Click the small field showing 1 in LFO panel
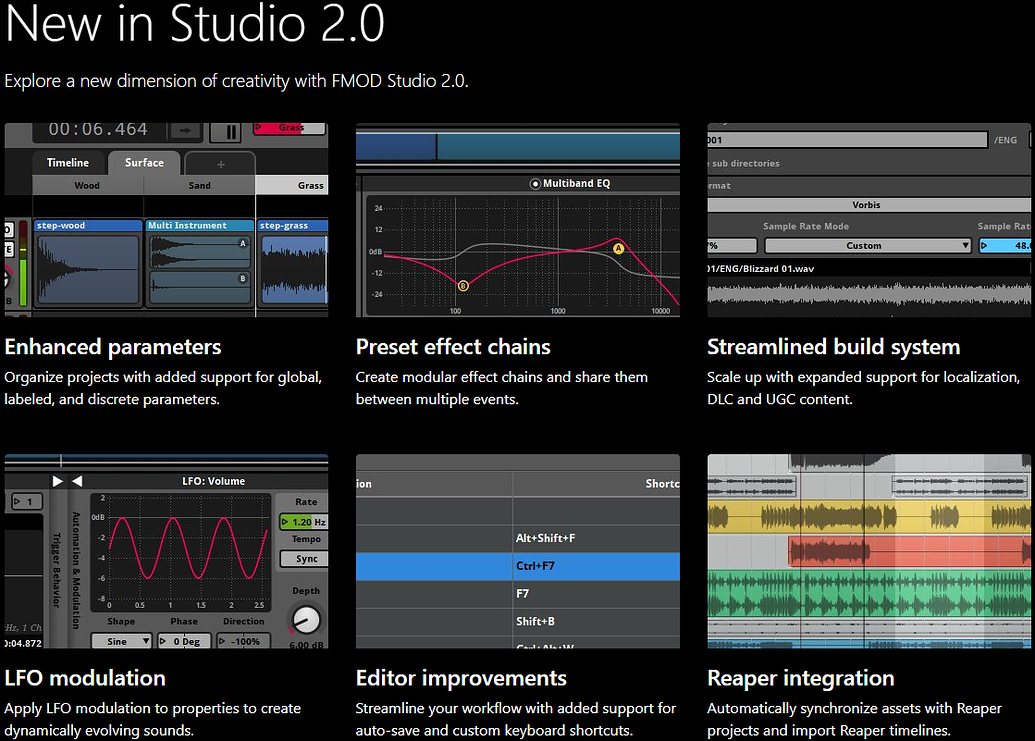 tap(27, 501)
